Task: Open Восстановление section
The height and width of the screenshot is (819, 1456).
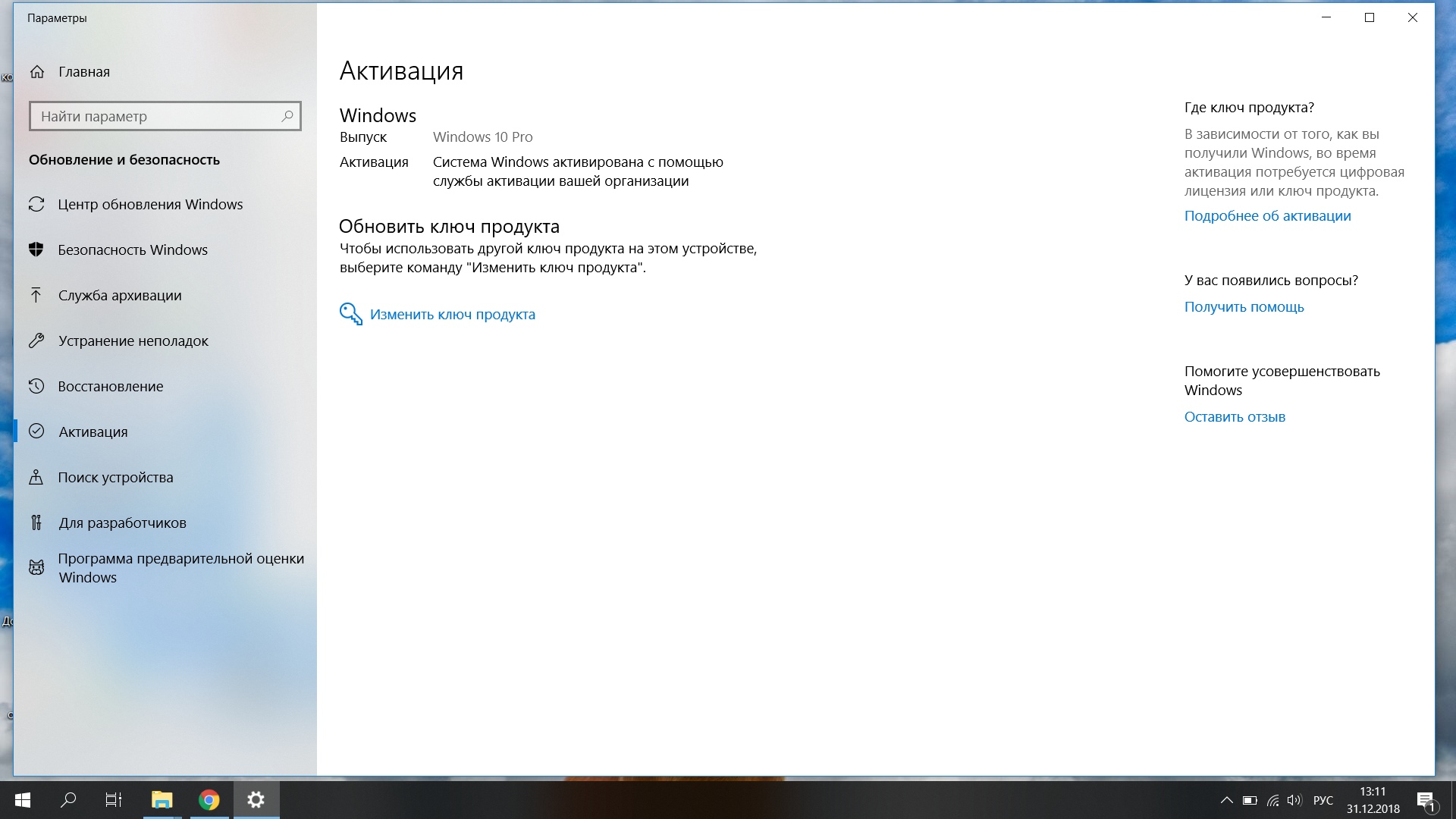Action: [x=111, y=386]
